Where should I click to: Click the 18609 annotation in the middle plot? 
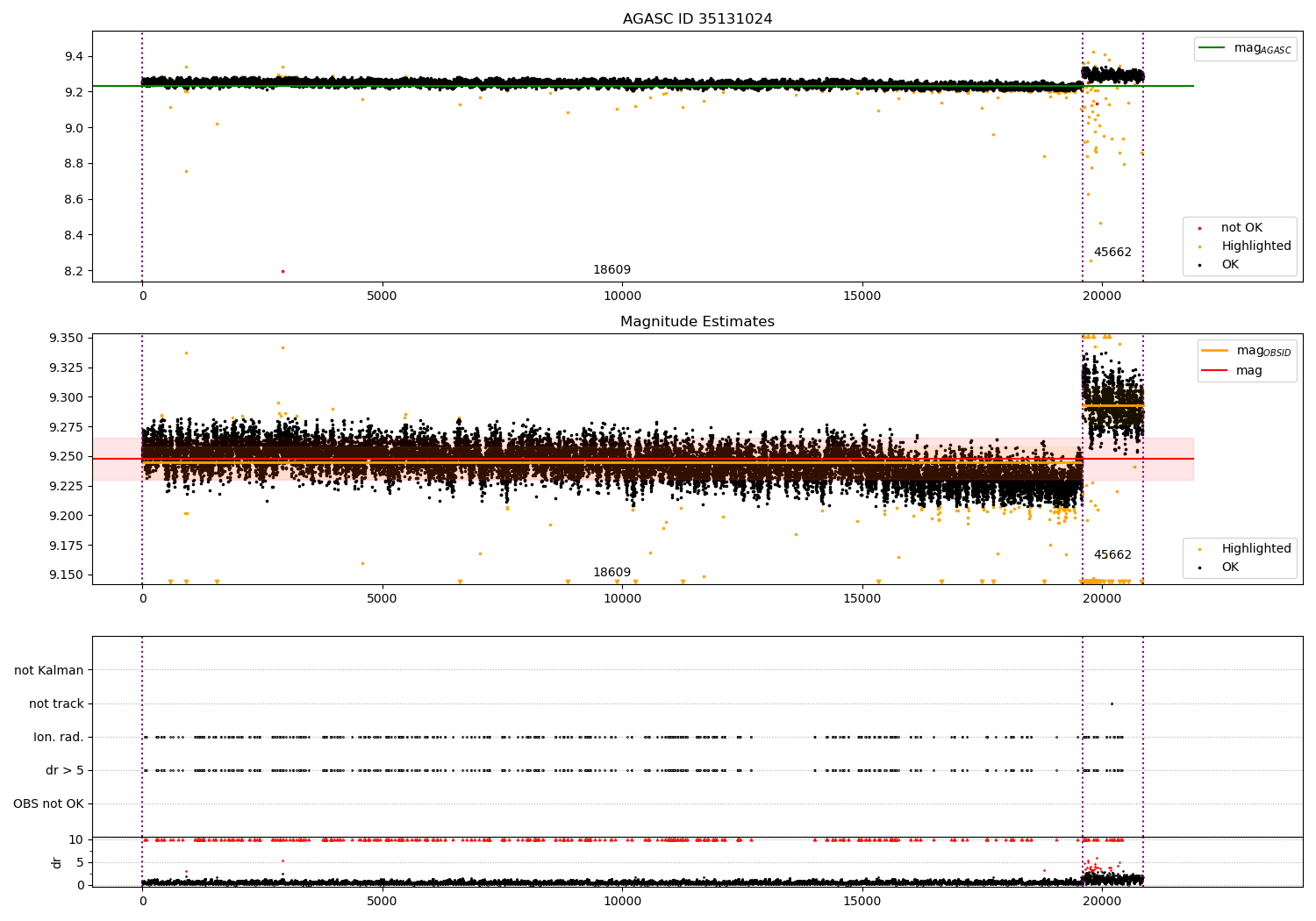point(612,573)
